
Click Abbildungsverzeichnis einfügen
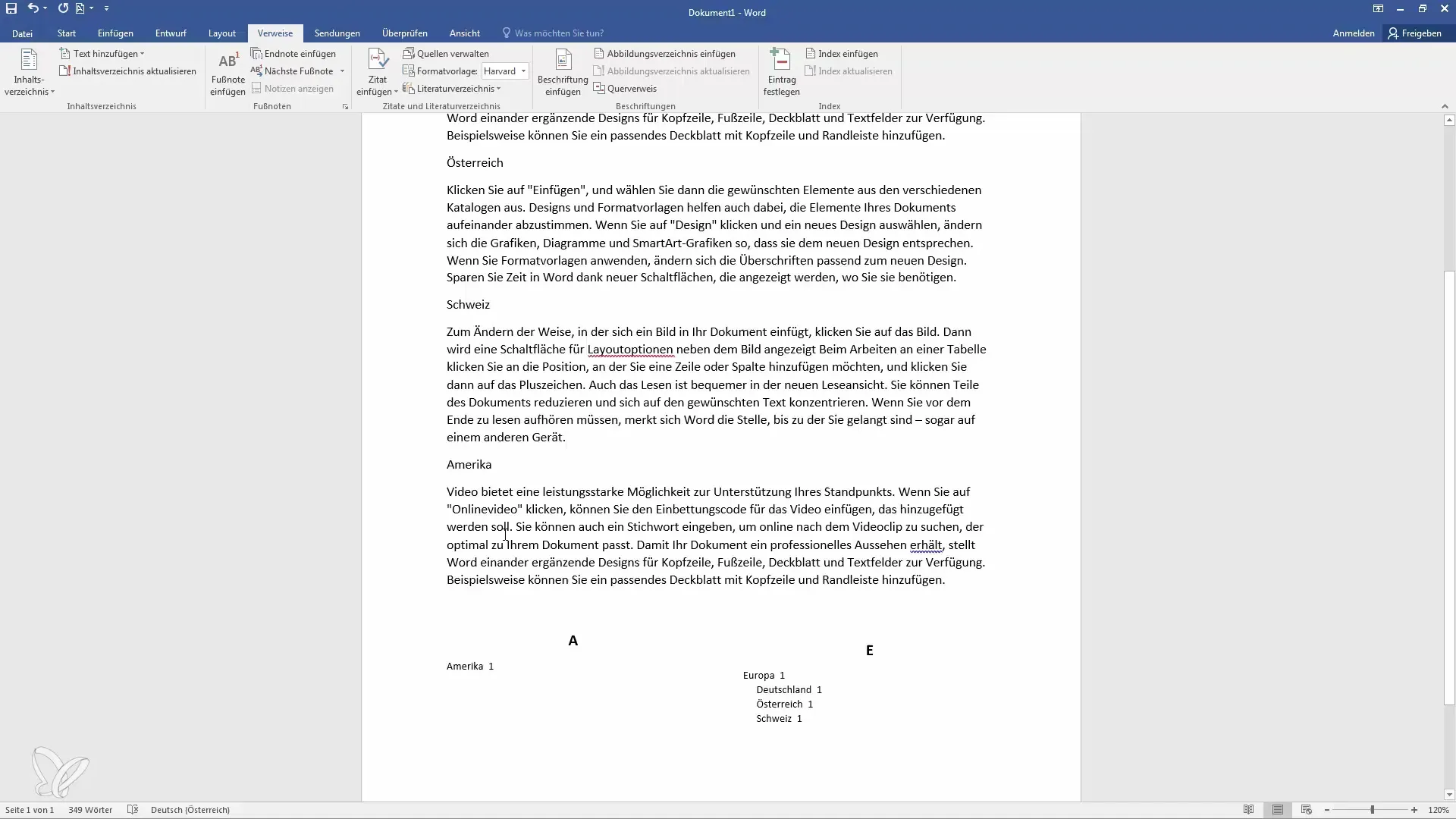664,54
